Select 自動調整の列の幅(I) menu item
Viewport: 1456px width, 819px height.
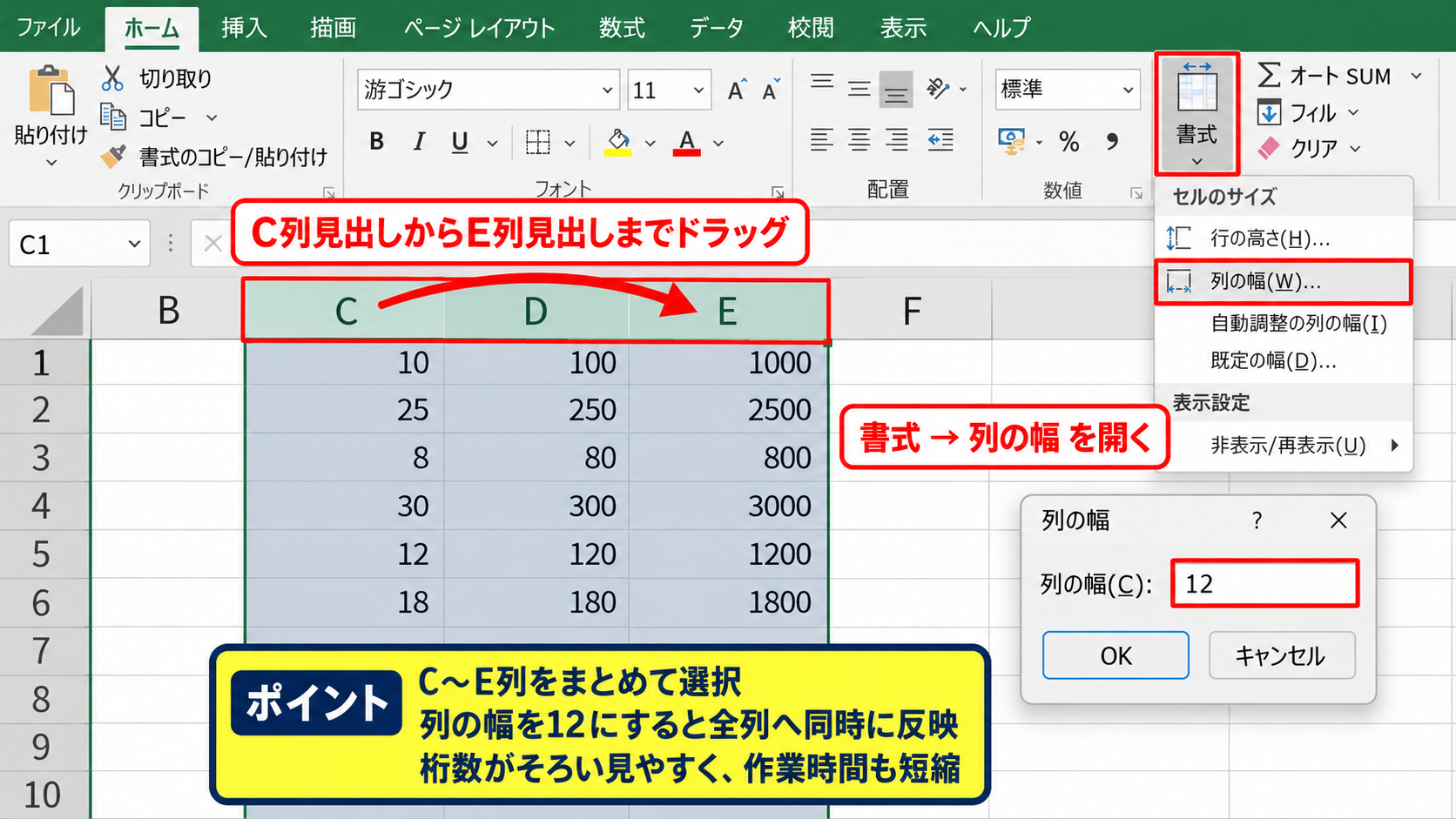pyautogui.click(x=1283, y=323)
